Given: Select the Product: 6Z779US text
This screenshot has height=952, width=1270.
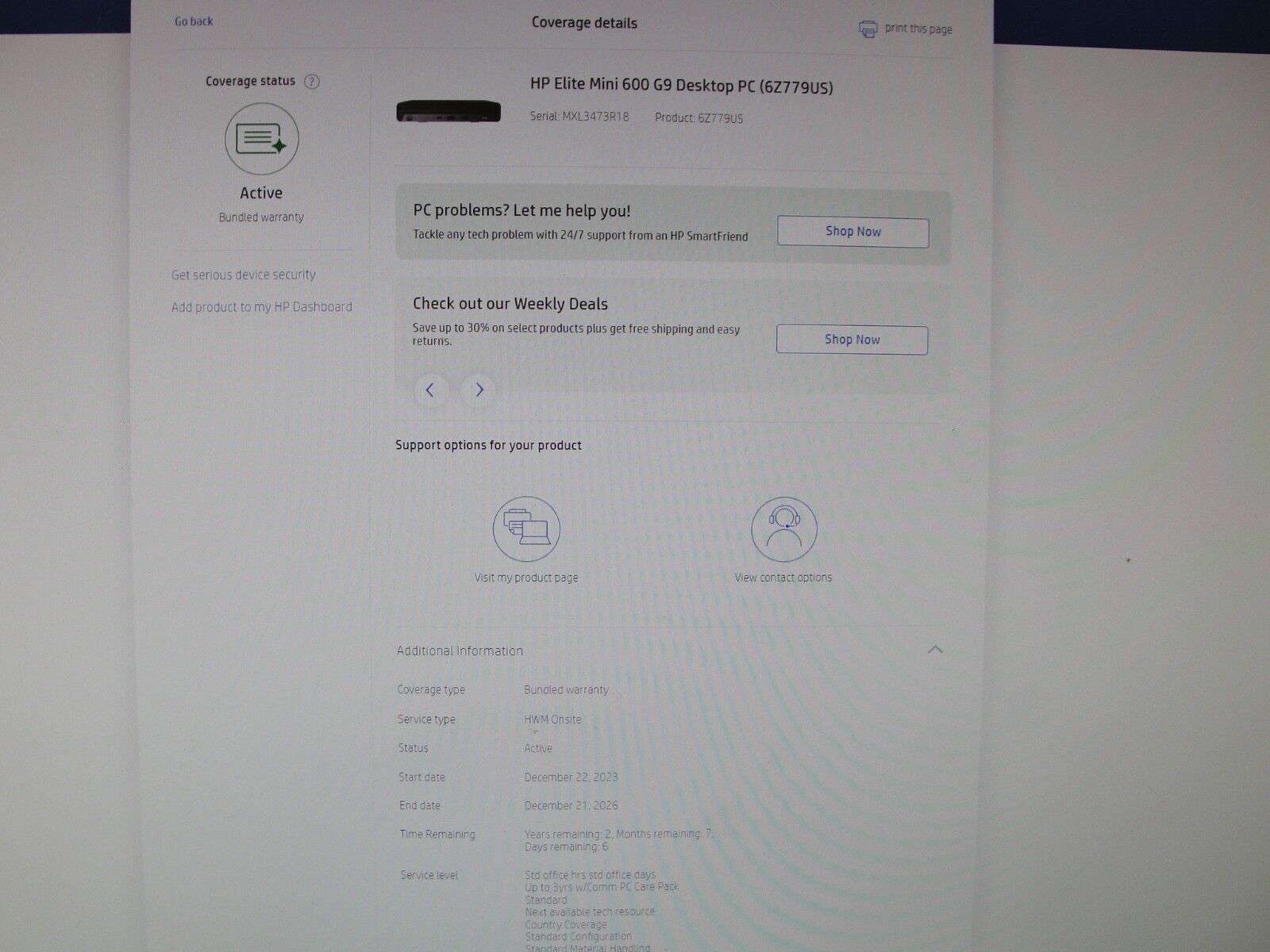Looking at the screenshot, I should (699, 118).
